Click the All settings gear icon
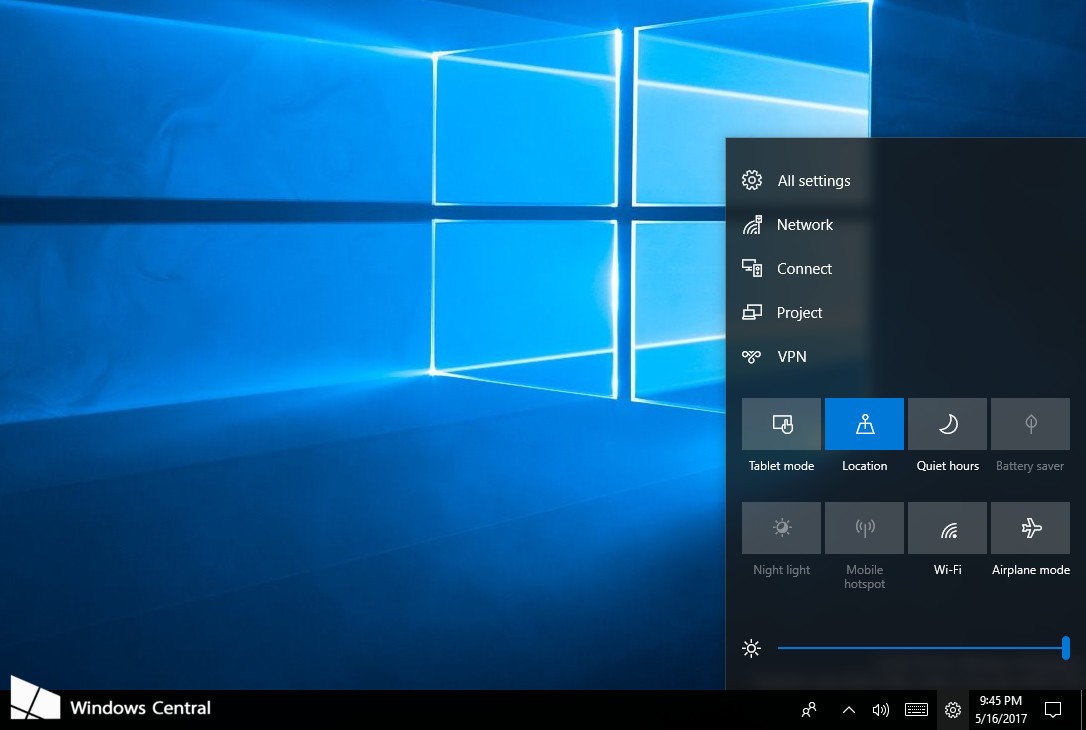This screenshot has height=730, width=1086. click(752, 181)
